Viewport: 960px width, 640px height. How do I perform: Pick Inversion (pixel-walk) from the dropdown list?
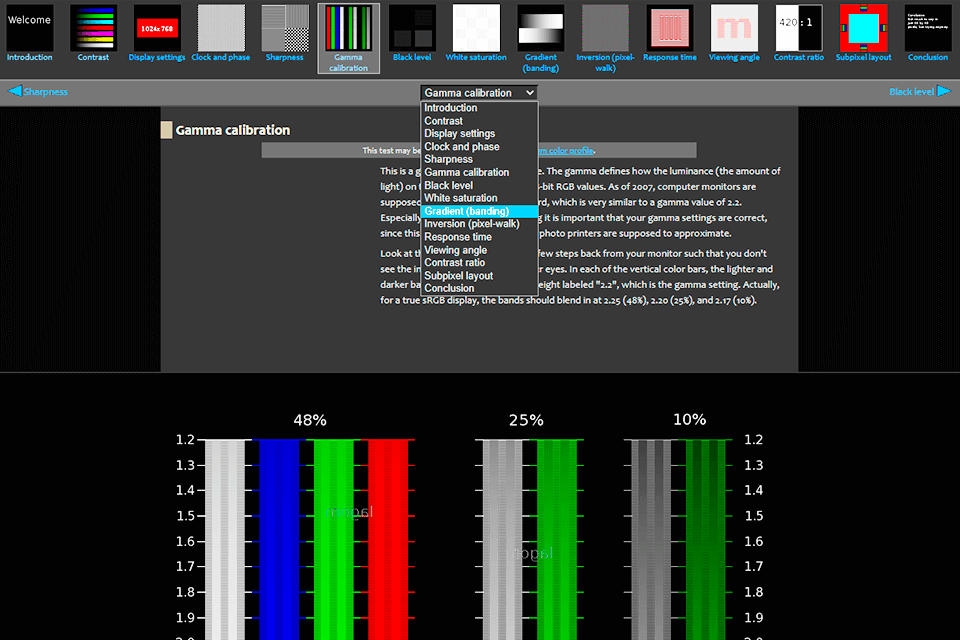[472, 224]
